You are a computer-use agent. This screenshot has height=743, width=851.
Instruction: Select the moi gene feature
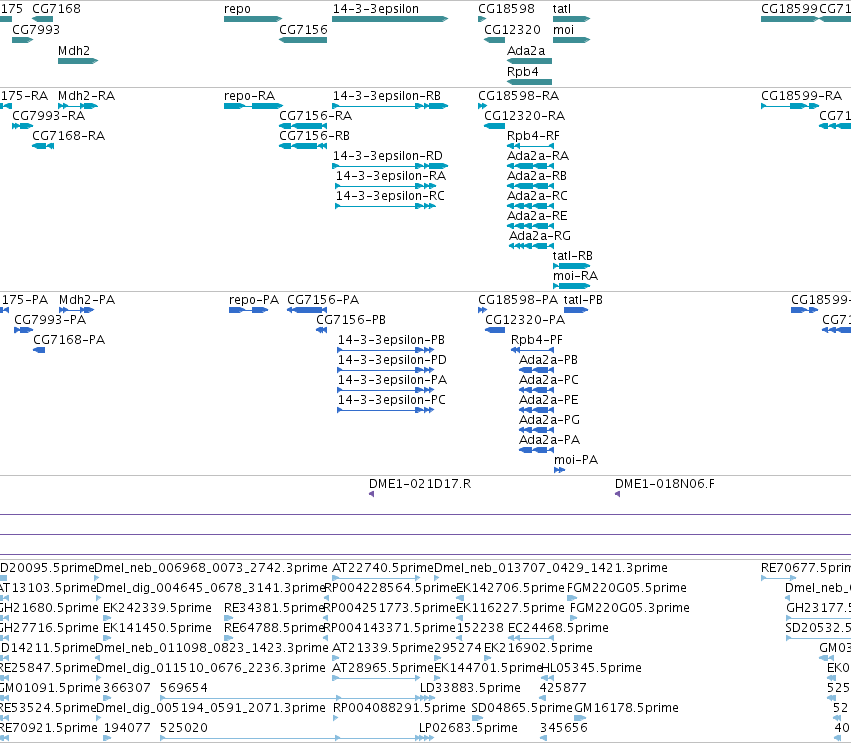click(571, 40)
